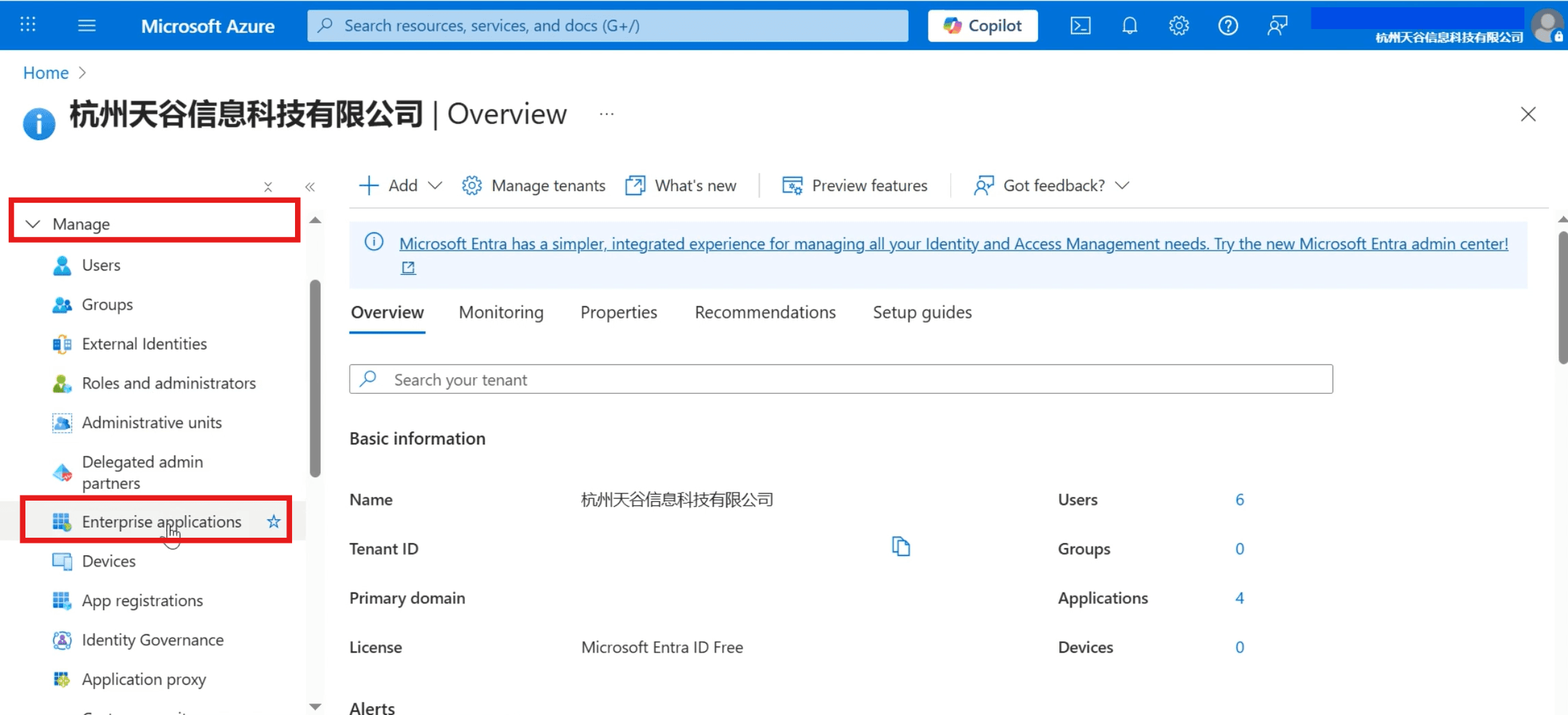1568x715 pixels.
Task: Open Application proxy
Action: [144, 679]
